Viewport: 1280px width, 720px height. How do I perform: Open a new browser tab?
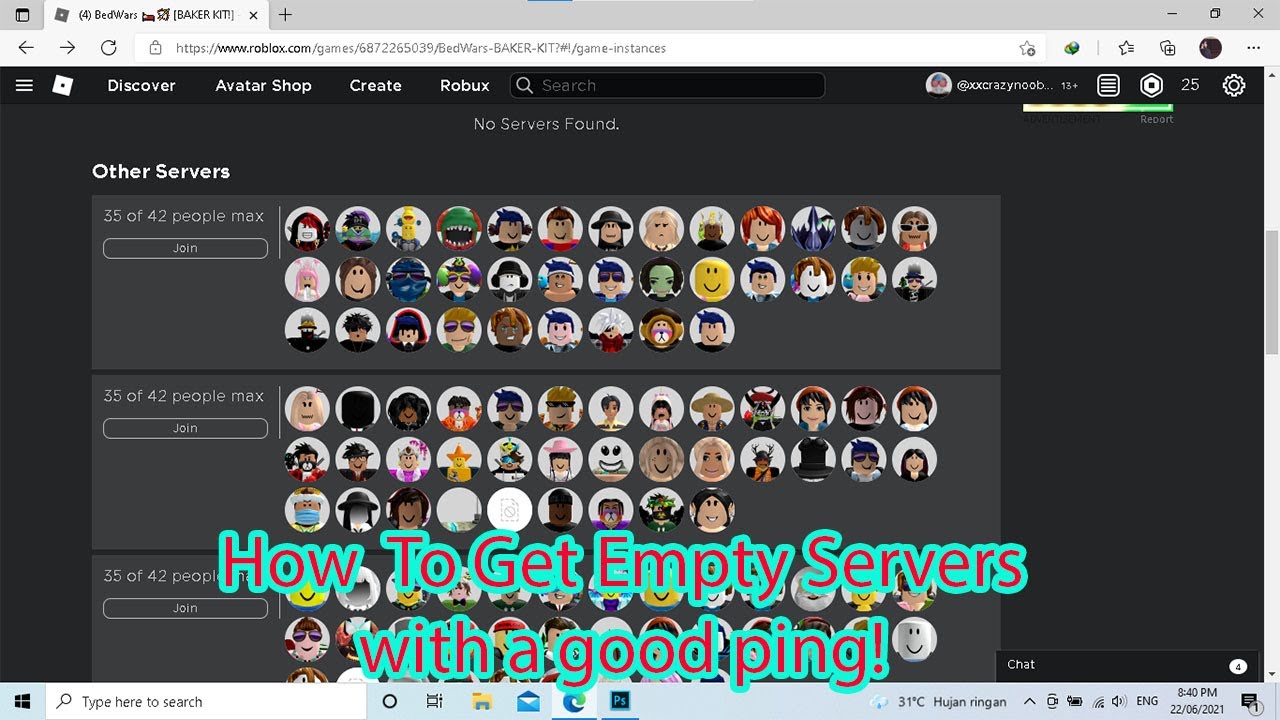click(x=286, y=15)
